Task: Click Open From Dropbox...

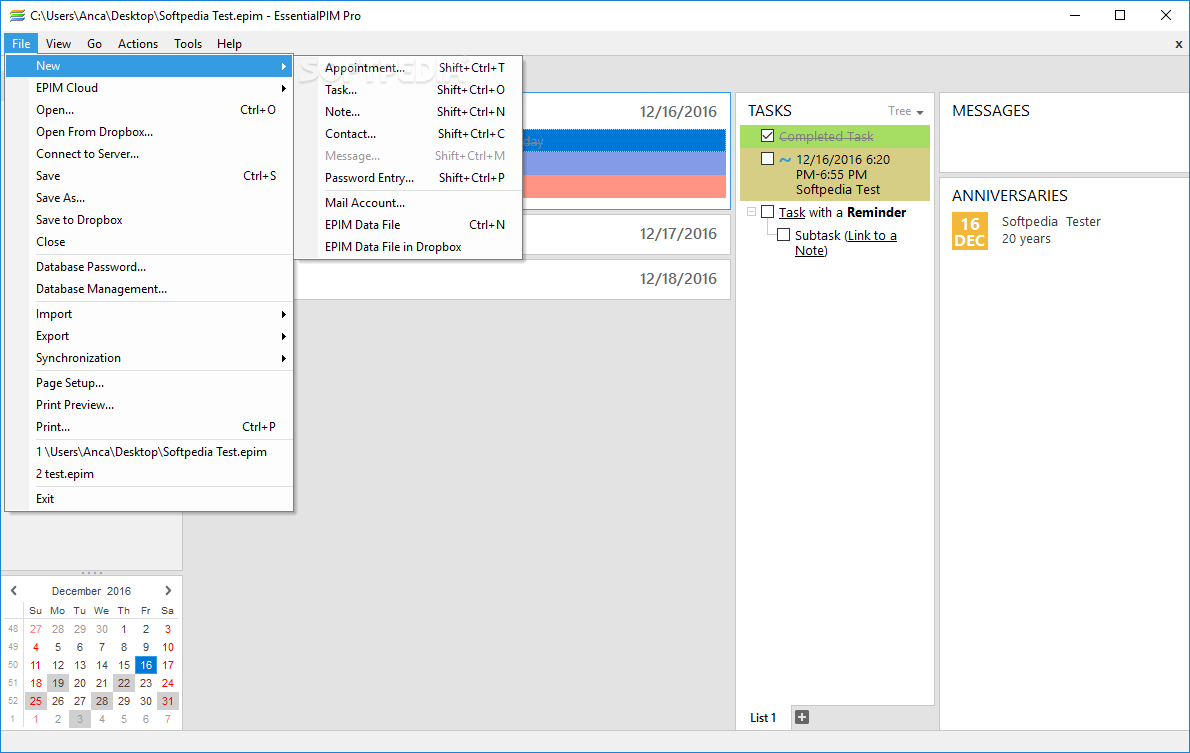Action: [150, 132]
